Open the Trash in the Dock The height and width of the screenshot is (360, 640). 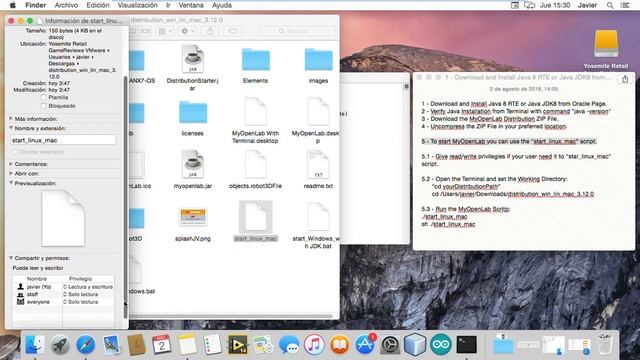[604, 344]
